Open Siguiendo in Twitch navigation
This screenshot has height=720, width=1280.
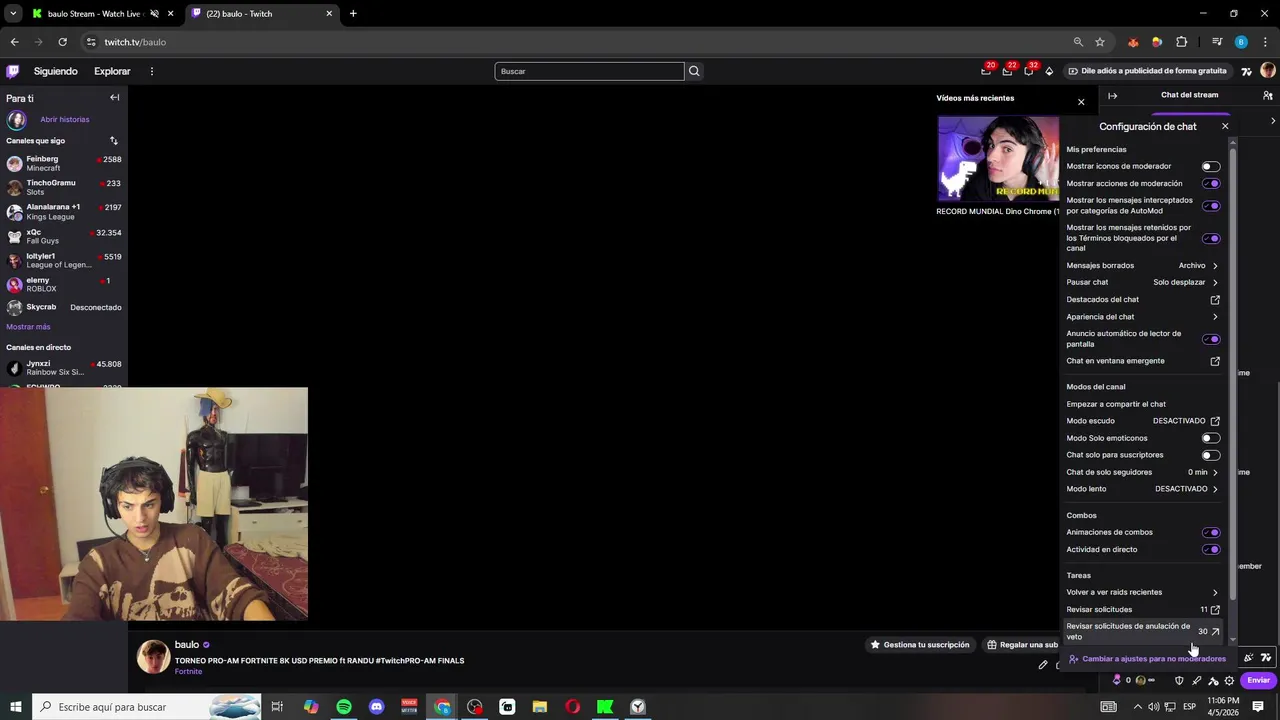pos(55,71)
